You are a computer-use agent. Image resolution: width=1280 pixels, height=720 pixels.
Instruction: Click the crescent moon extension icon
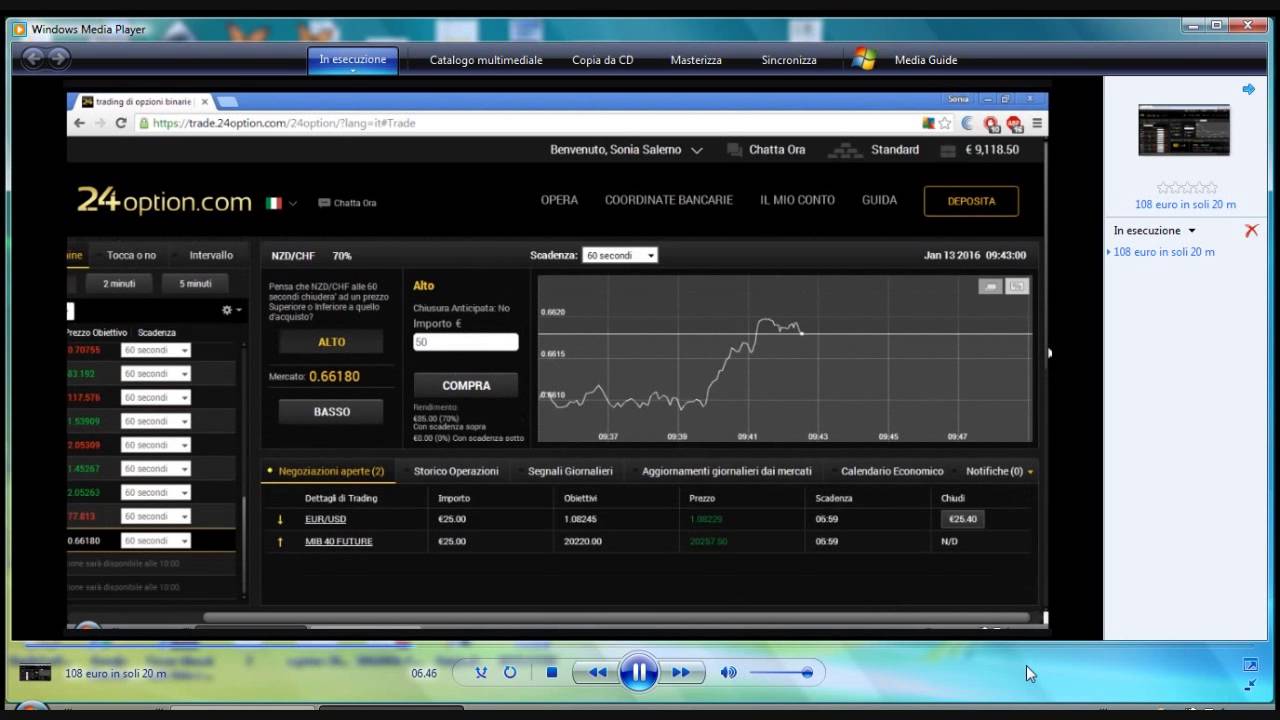coord(967,123)
